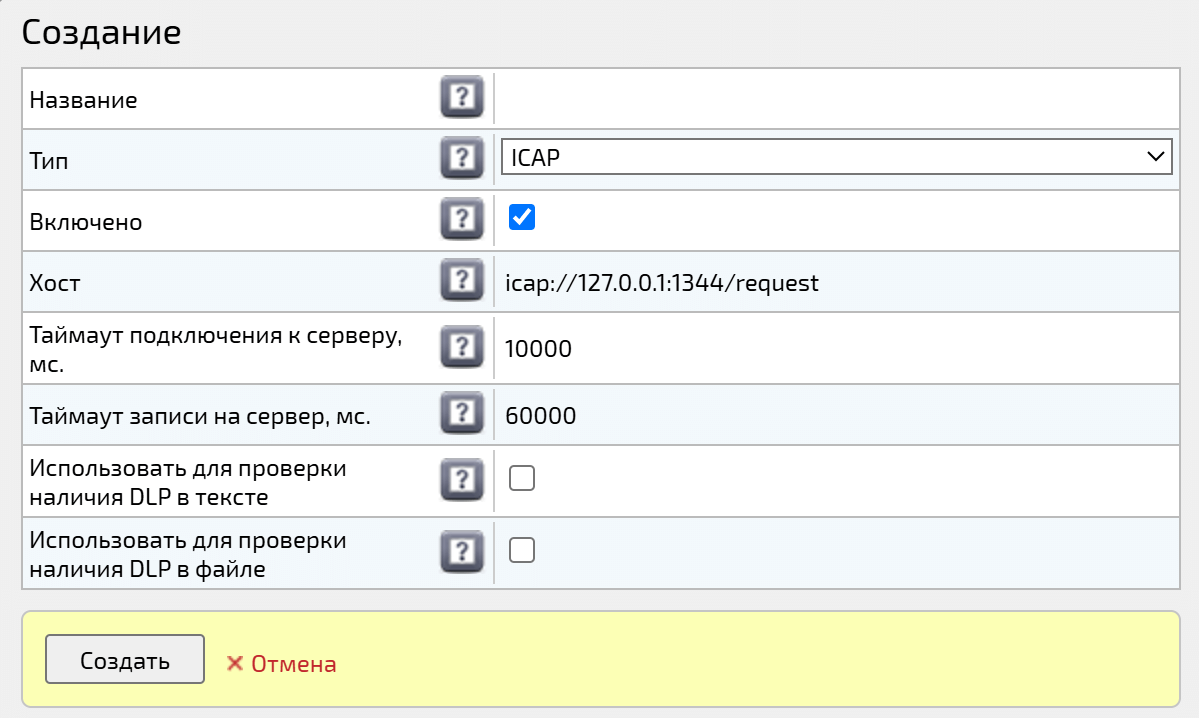Image resolution: width=1199 pixels, height=718 pixels.
Task: Open help for the Название field
Action: click(x=461, y=97)
